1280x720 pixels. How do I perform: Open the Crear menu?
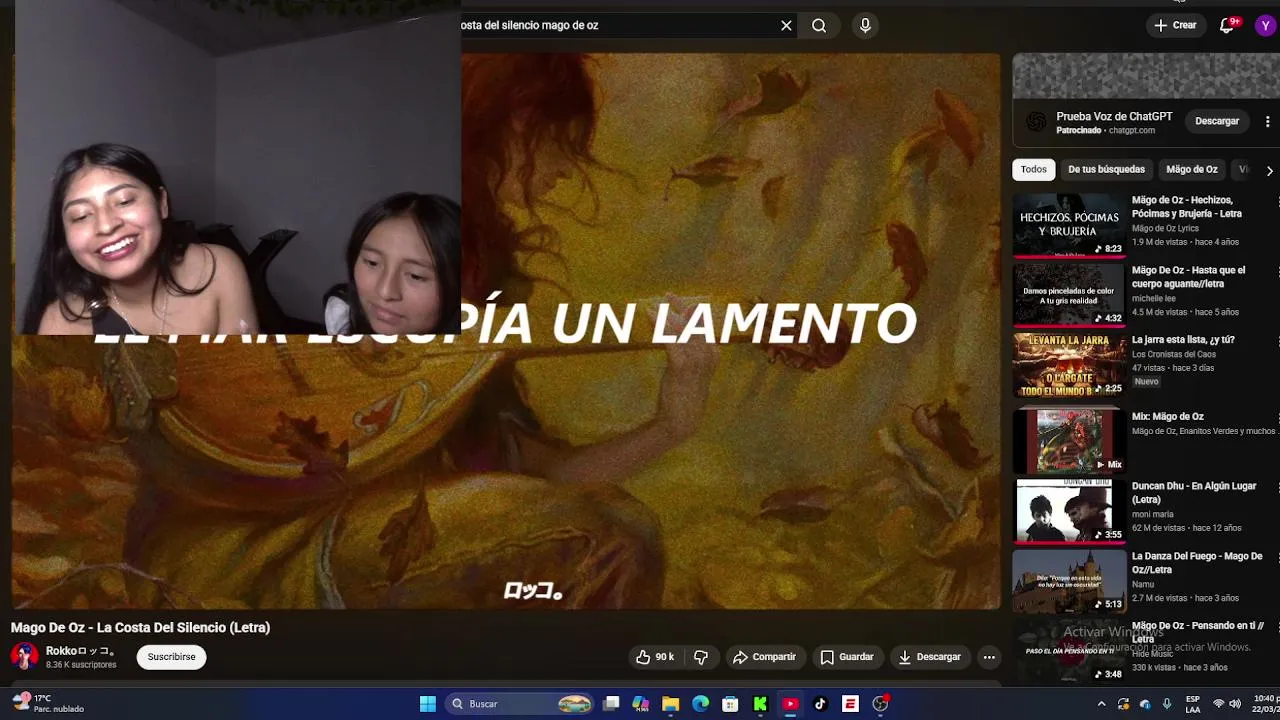pos(1175,26)
